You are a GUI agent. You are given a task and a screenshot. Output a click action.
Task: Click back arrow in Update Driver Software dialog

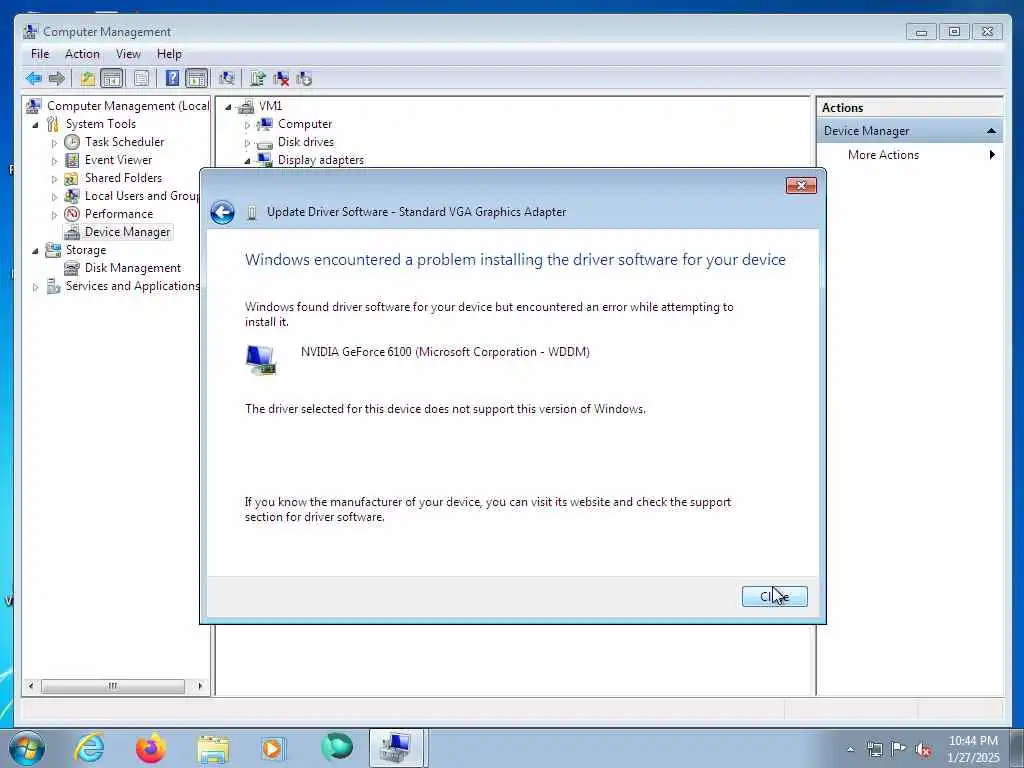(x=223, y=212)
